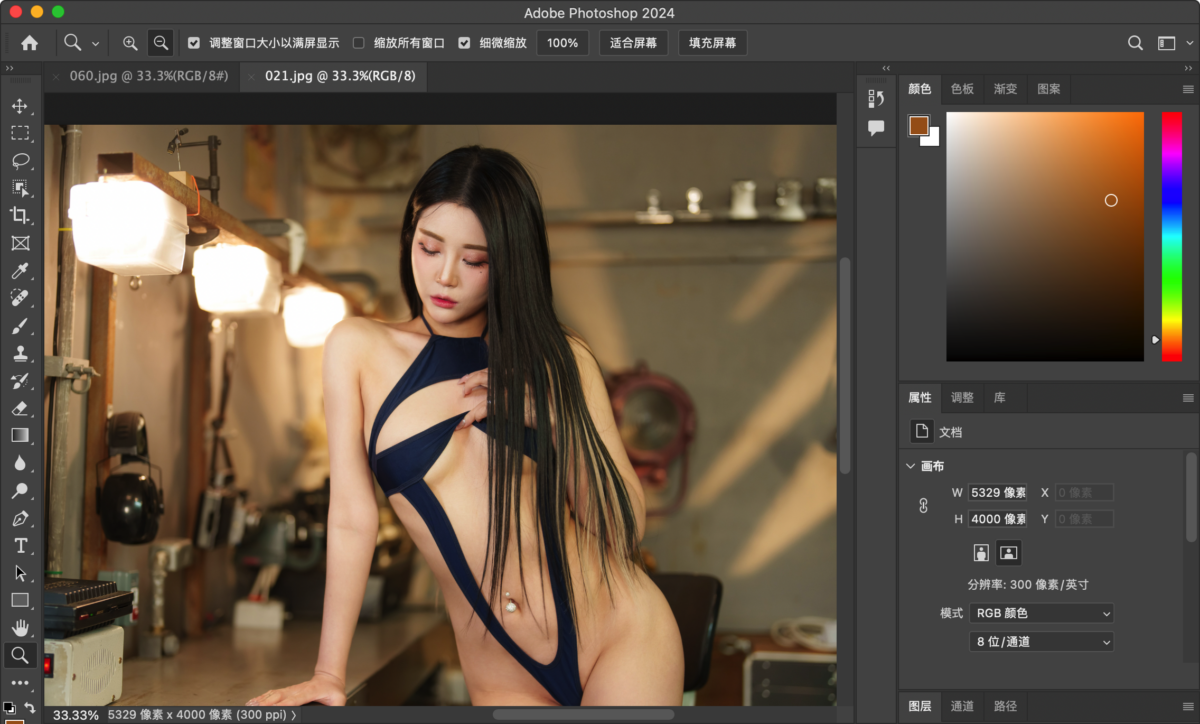
Task: Select the Brush tool
Action: point(20,326)
